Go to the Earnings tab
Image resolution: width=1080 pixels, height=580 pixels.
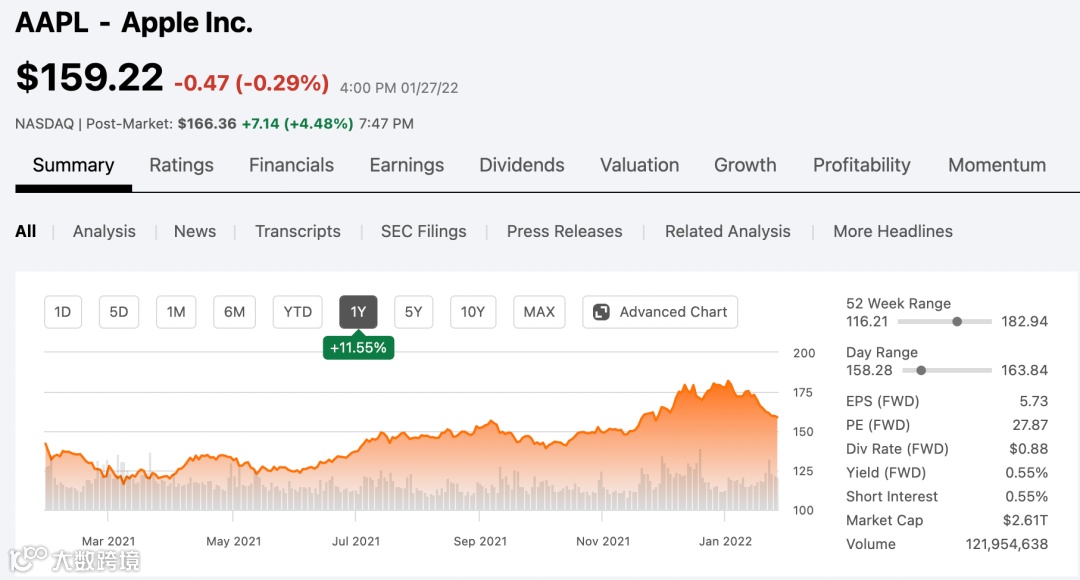click(406, 165)
